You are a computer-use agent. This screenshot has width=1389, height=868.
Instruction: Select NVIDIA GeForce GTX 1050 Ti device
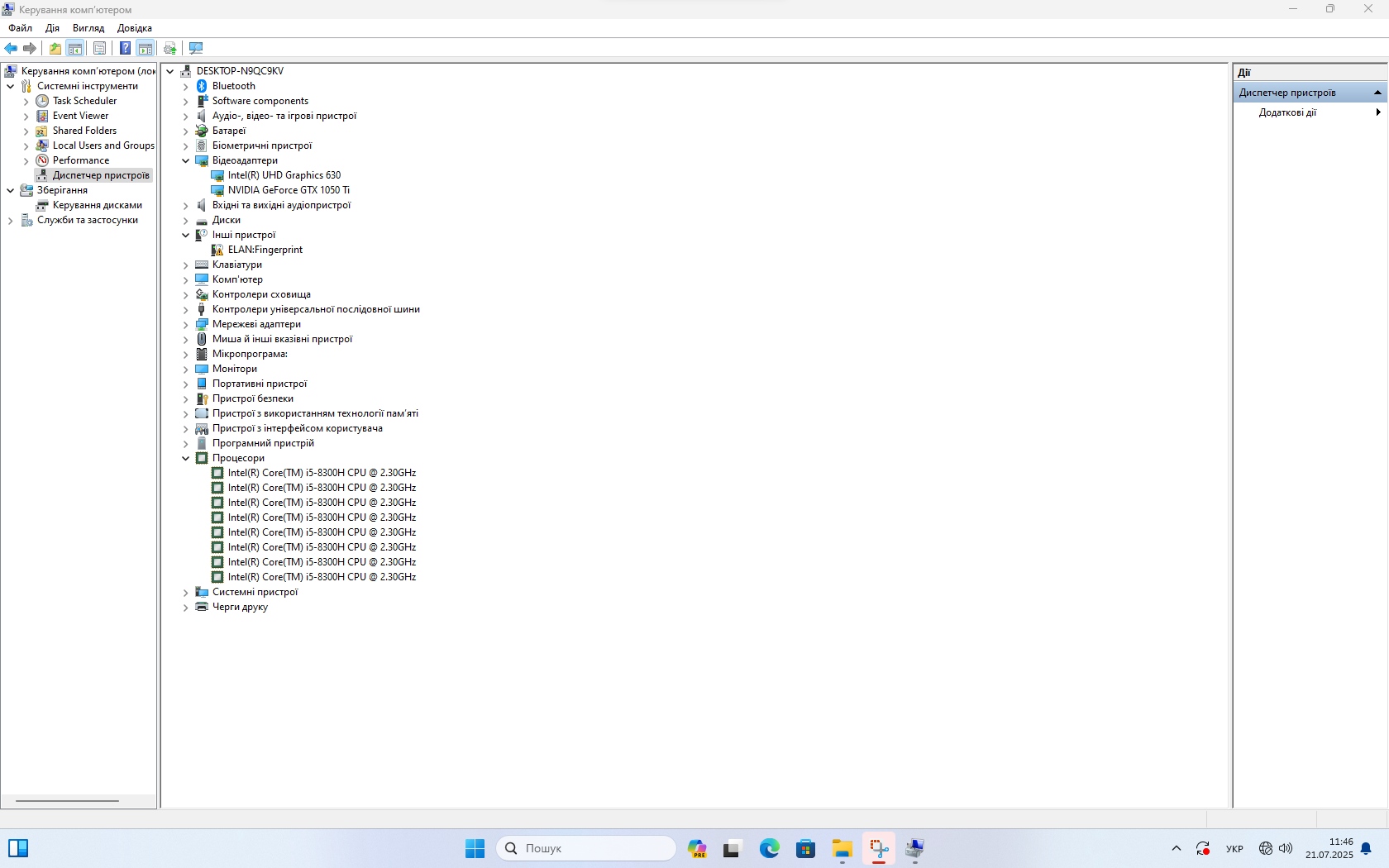(289, 190)
